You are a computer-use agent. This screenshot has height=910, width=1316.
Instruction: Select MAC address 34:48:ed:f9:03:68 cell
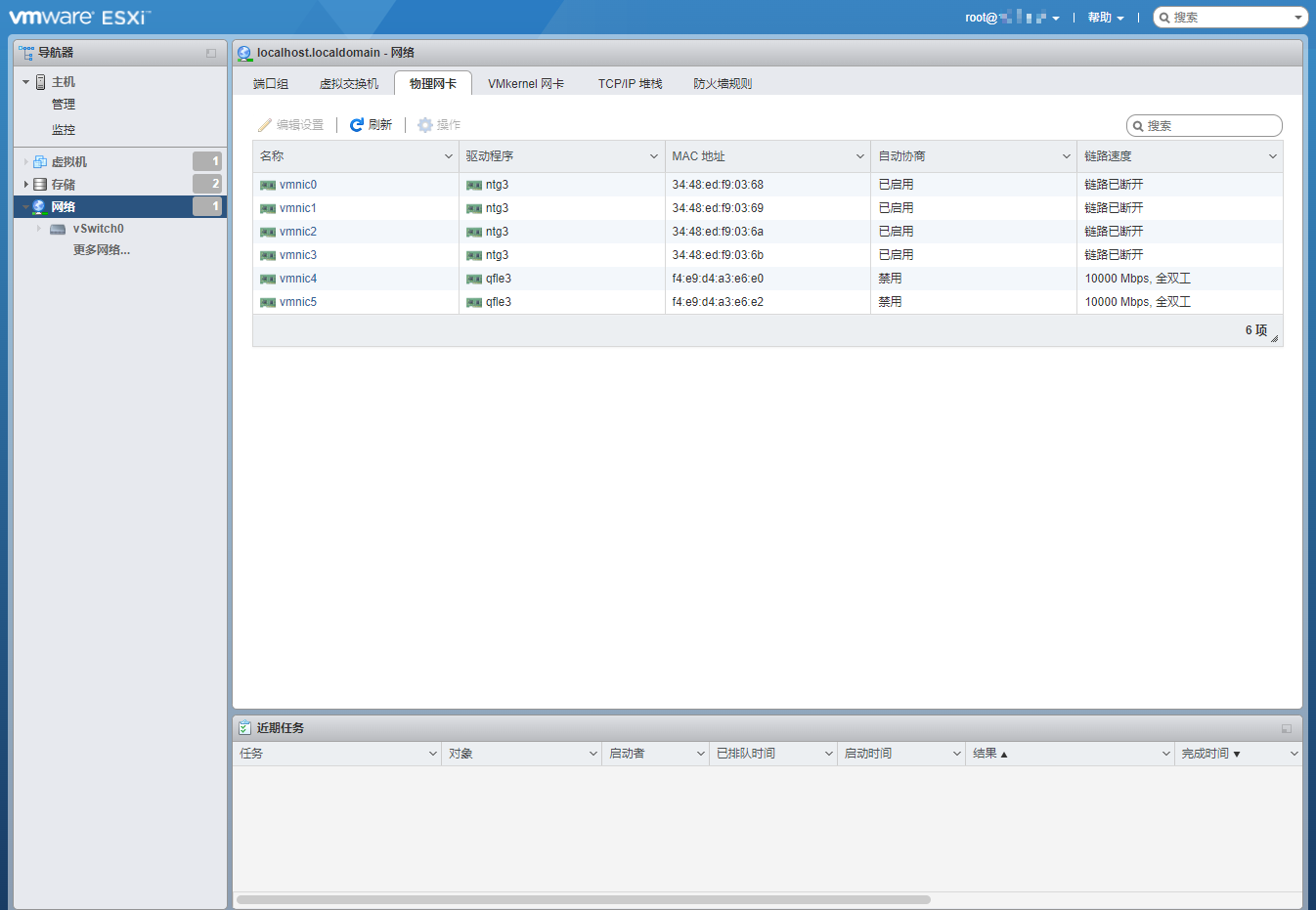[768, 185]
